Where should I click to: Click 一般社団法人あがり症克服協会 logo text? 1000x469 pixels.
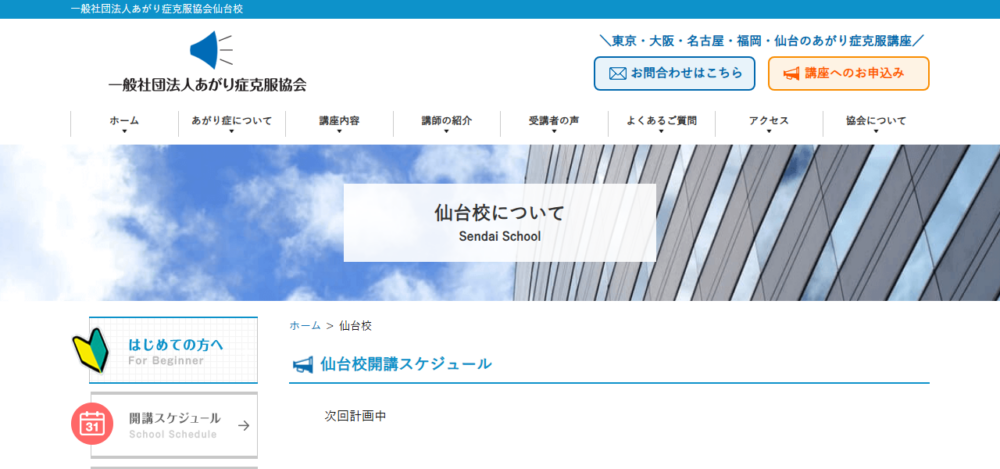(207, 84)
